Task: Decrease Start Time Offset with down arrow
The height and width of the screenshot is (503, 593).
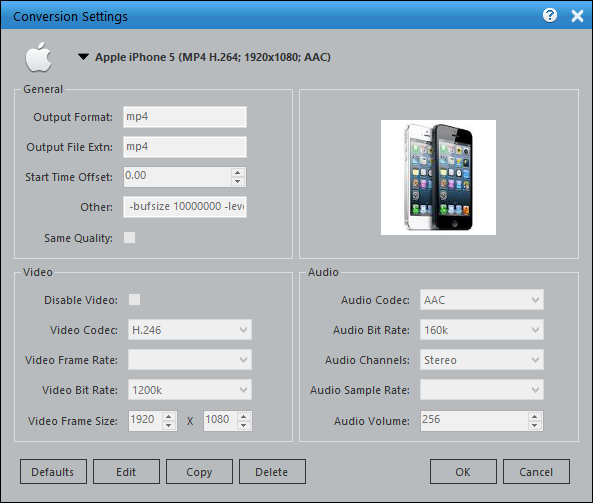Action: coord(238,182)
